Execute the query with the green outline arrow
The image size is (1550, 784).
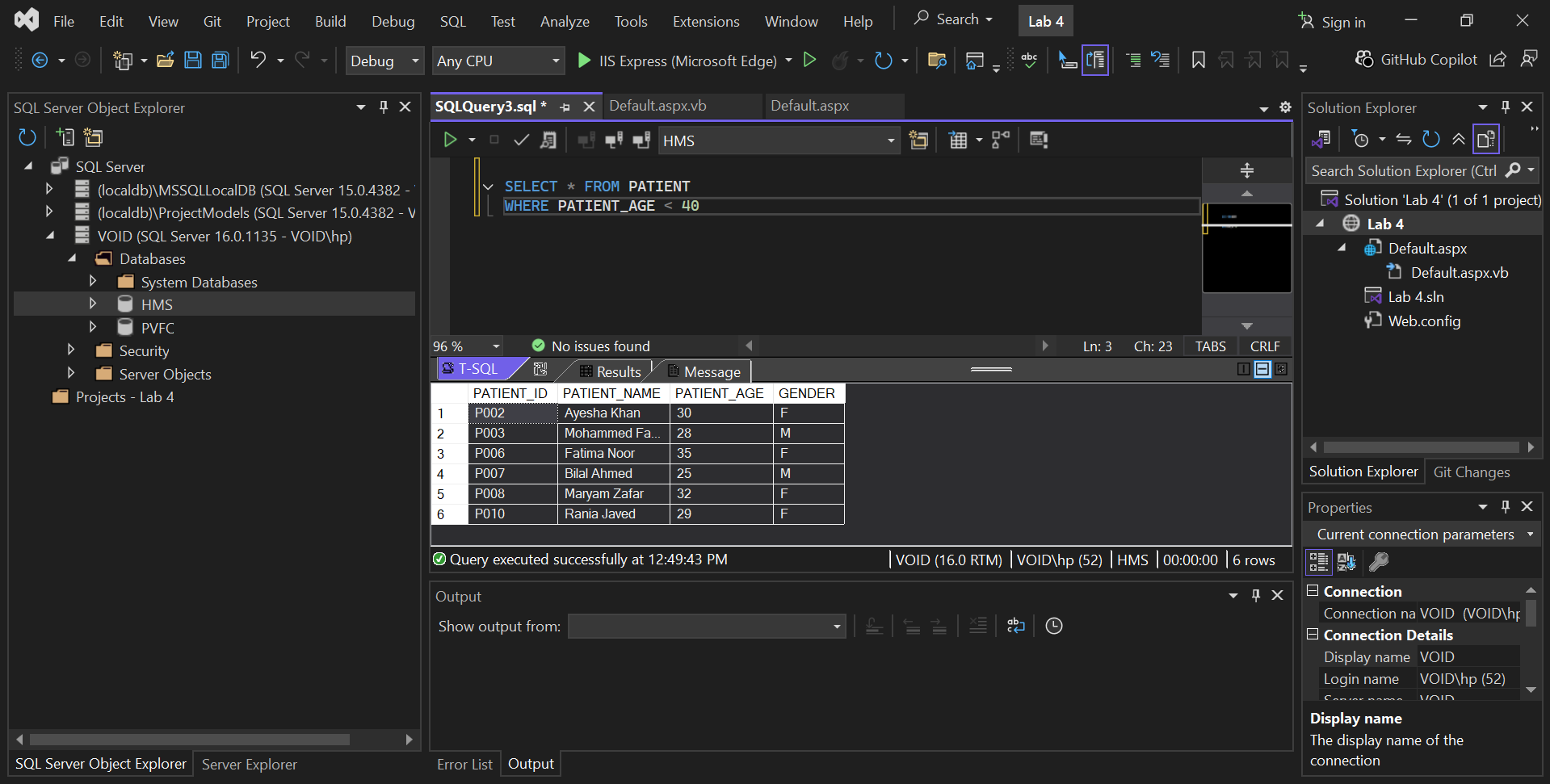(x=450, y=140)
